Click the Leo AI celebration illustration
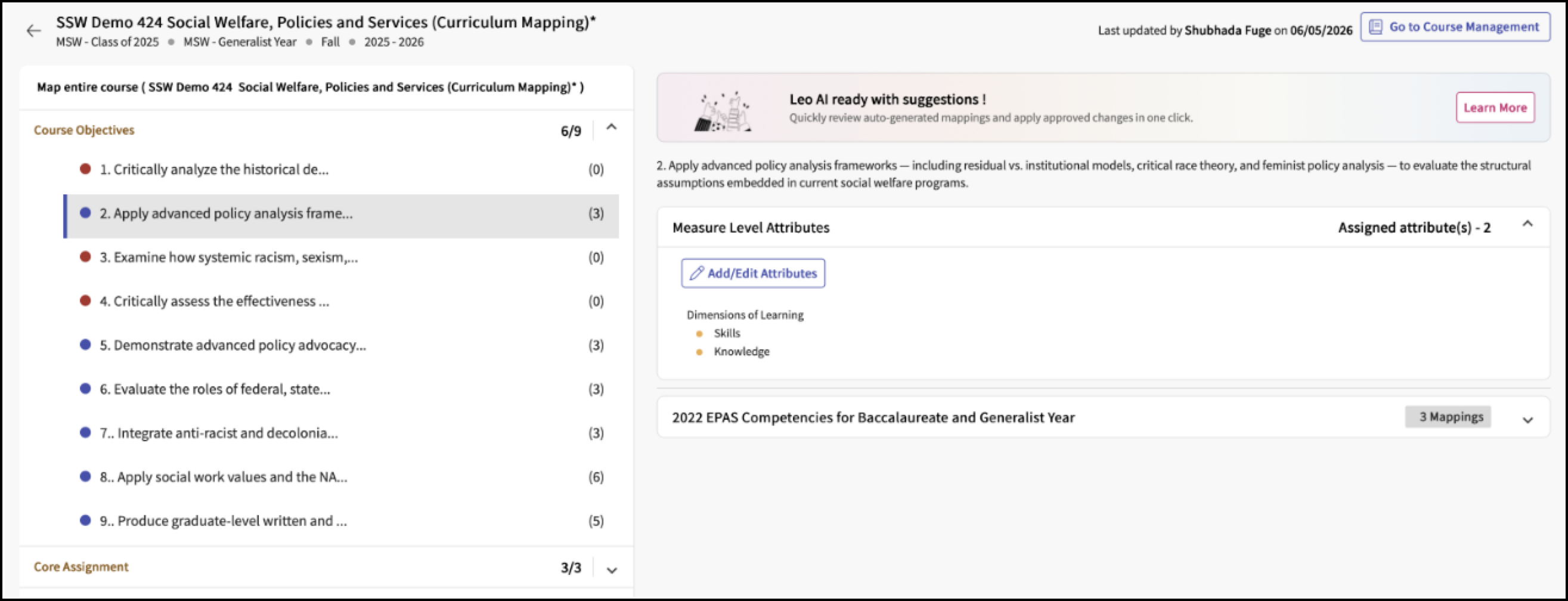 click(723, 111)
